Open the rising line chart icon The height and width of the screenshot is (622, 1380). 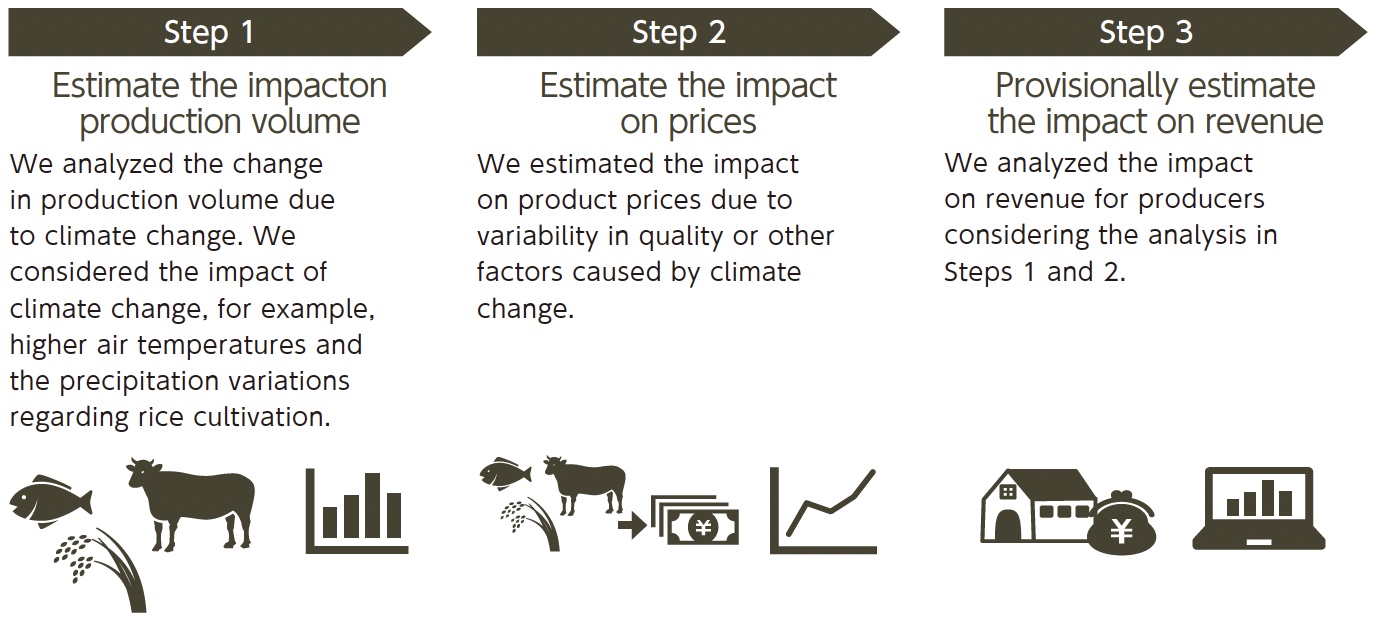pos(823,510)
